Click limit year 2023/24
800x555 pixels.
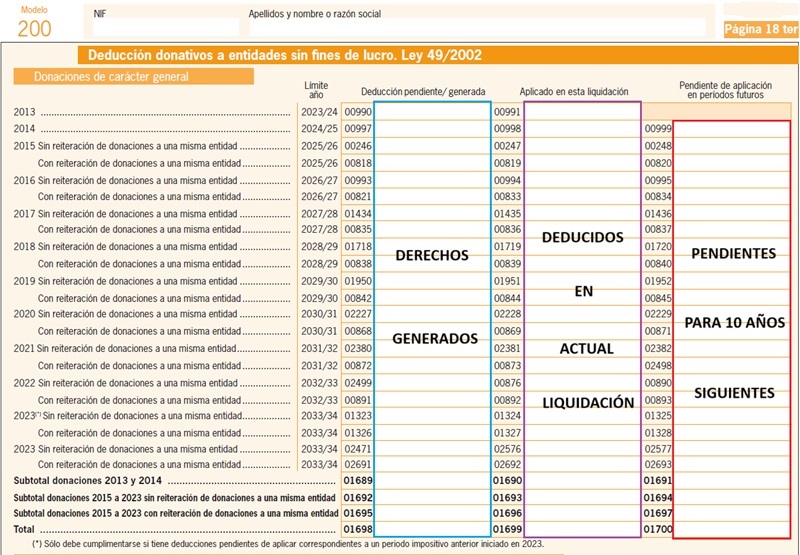[x=319, y=112]
